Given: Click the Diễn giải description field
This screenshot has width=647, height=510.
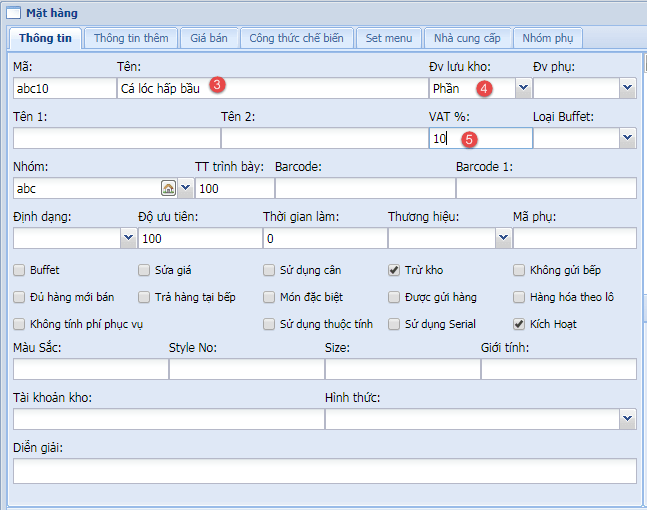Looking at the screenshot, I should [325, 471].
